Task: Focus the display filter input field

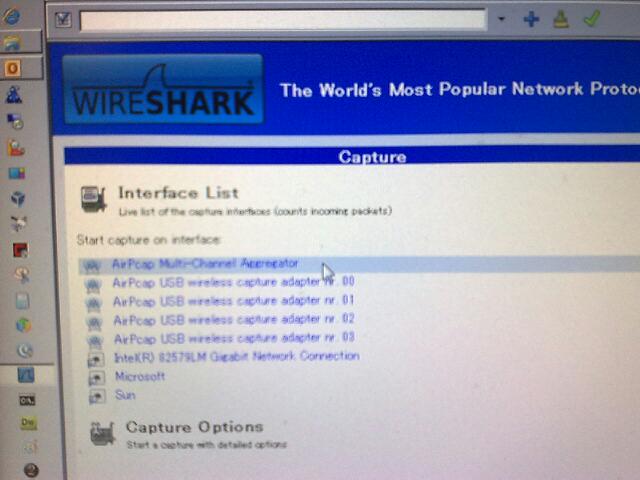Action: (x=283, y=20)
